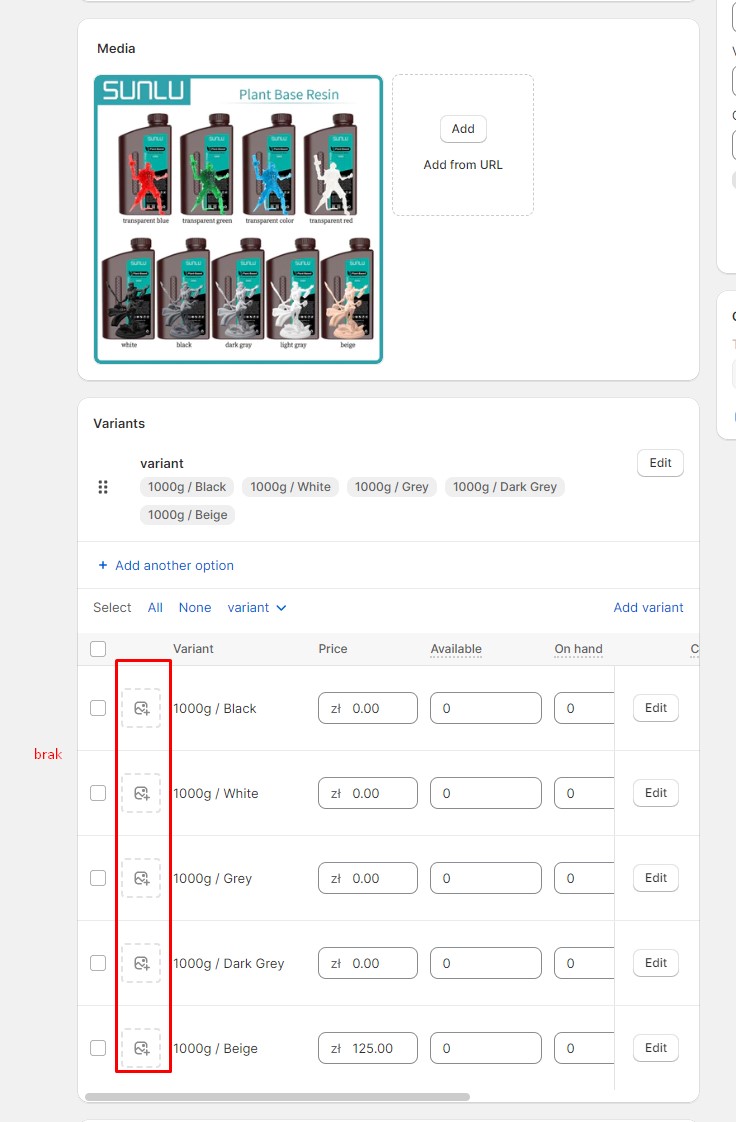The image size is (736, 1122).
Task: Select the 1000g / Beige variant checkbox
Action: (98, 1048)
